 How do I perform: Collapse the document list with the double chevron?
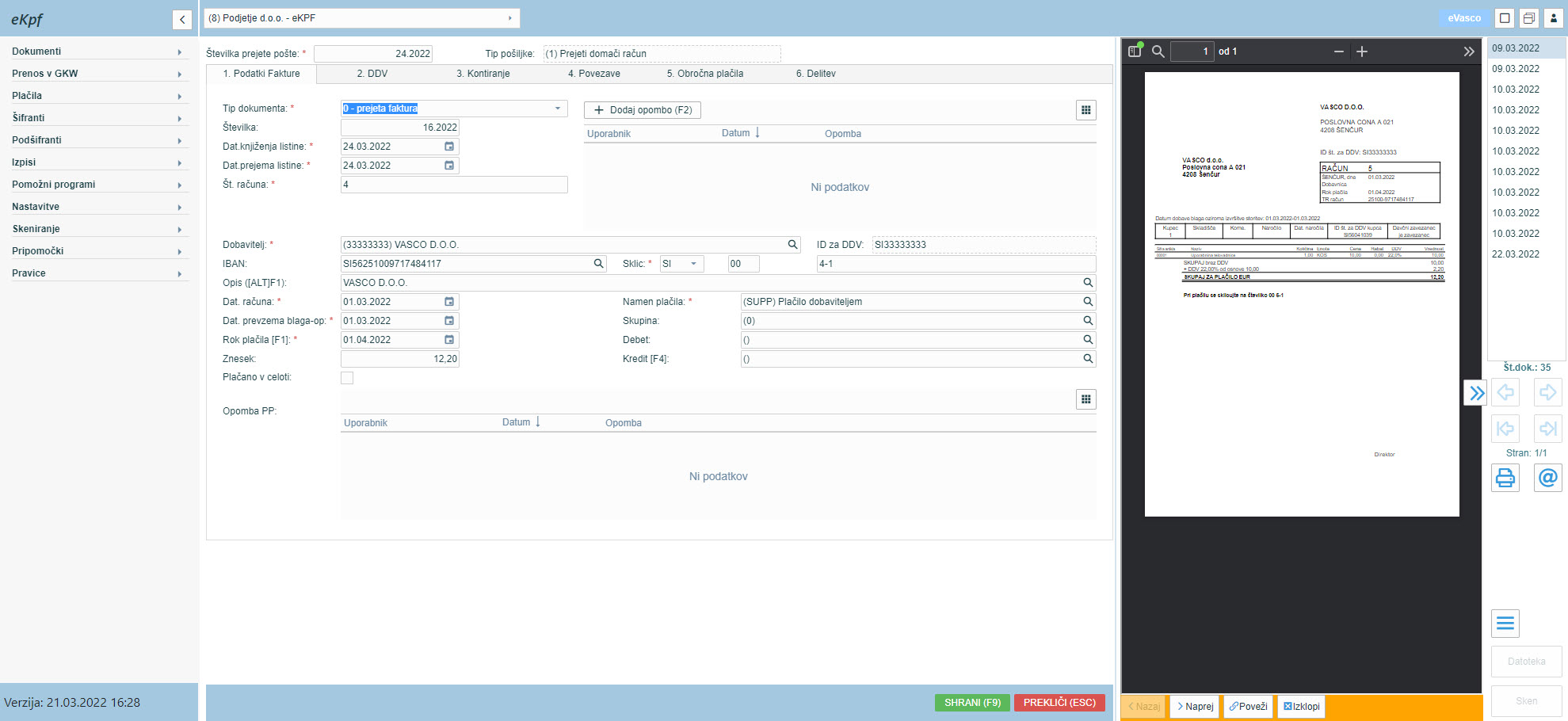click(x=1475, y=393)
